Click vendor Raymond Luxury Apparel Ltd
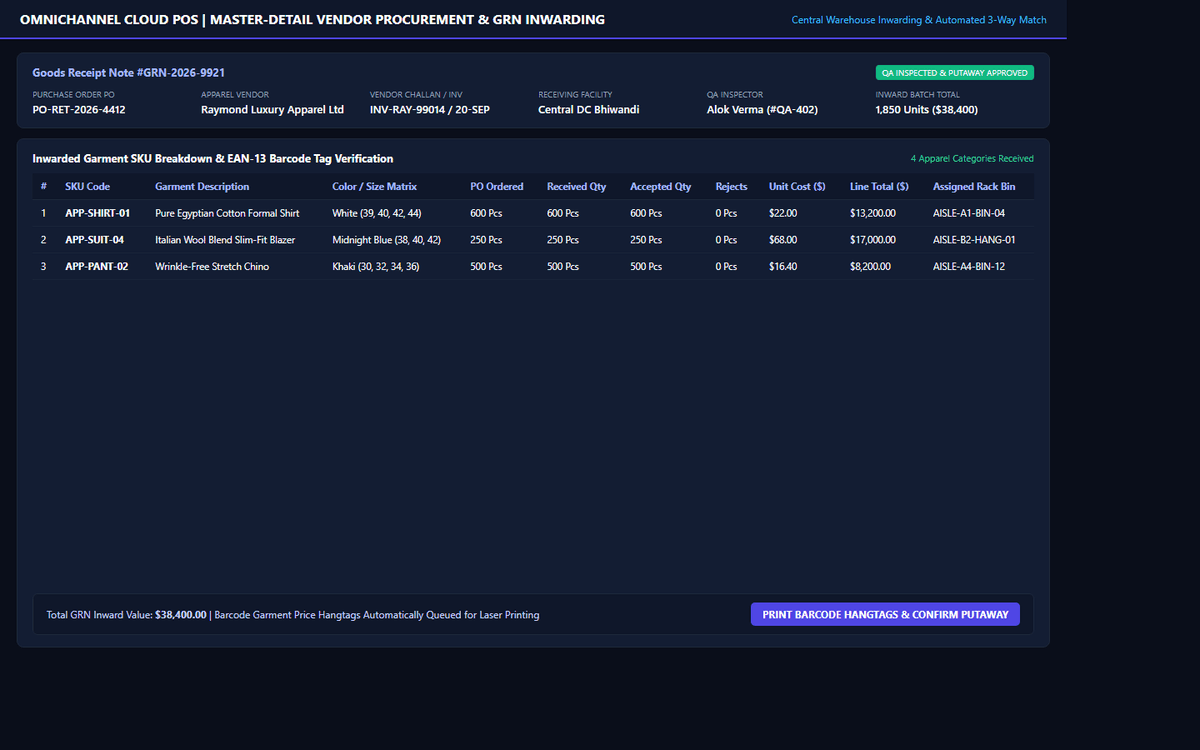Viewport: 1200px width, 750px height. coord(272,110)
